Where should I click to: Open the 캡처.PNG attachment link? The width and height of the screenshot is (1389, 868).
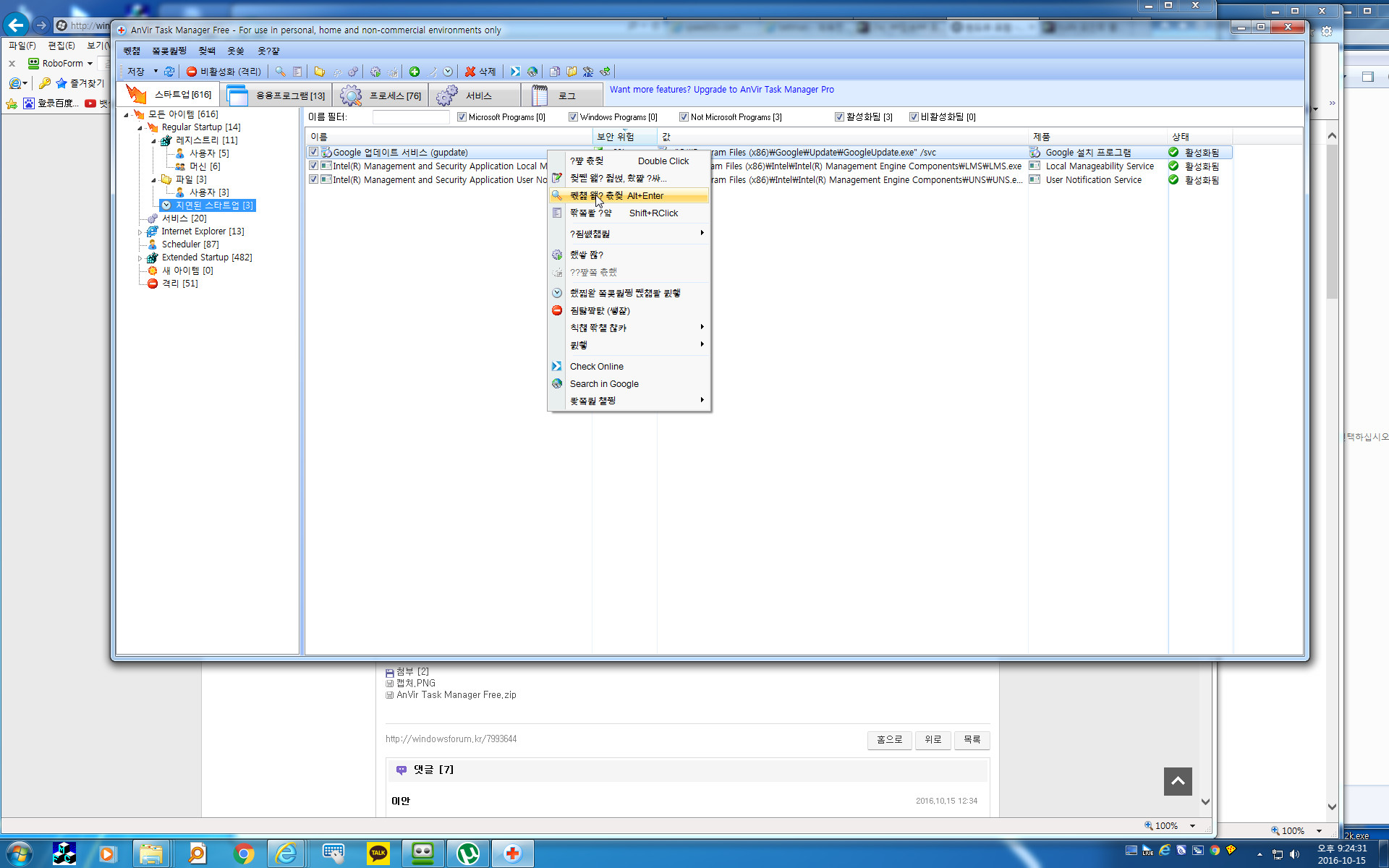tap(416, 684)
